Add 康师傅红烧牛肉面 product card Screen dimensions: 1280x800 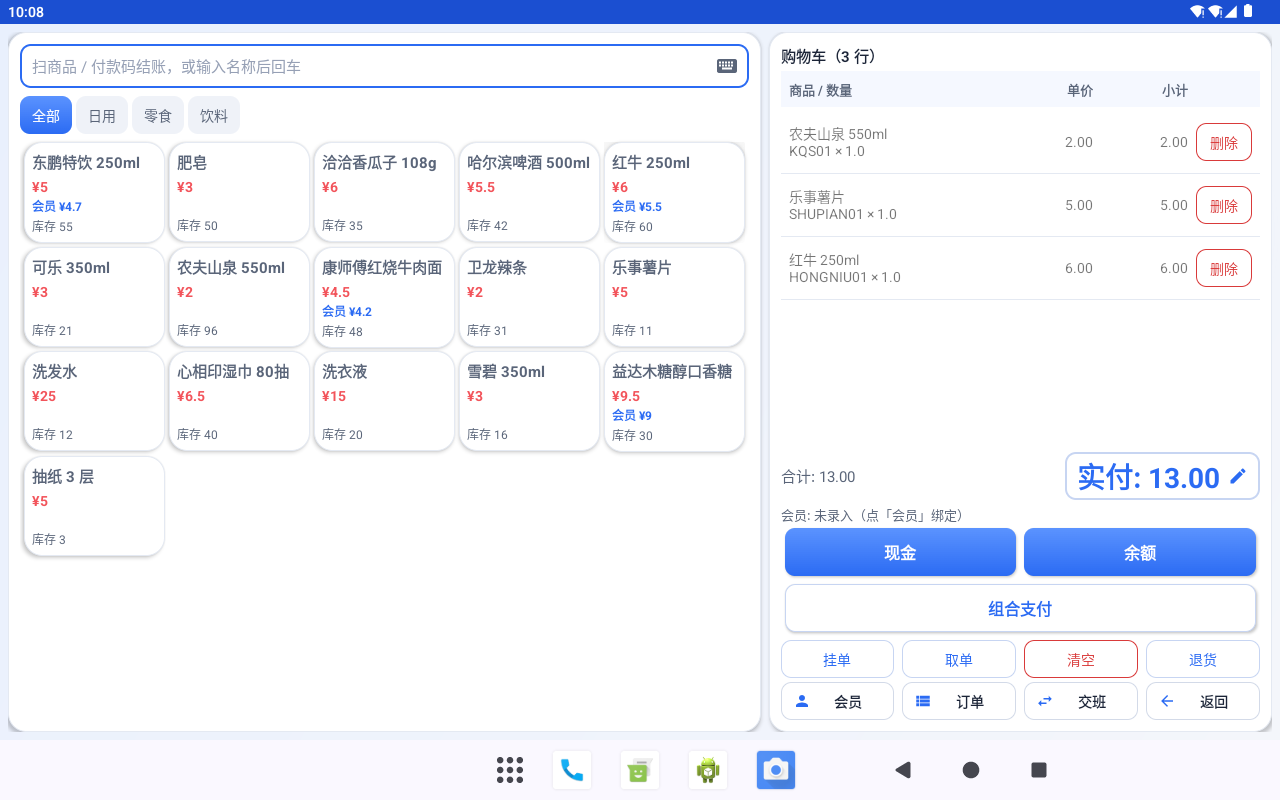[x=384, y=298]
